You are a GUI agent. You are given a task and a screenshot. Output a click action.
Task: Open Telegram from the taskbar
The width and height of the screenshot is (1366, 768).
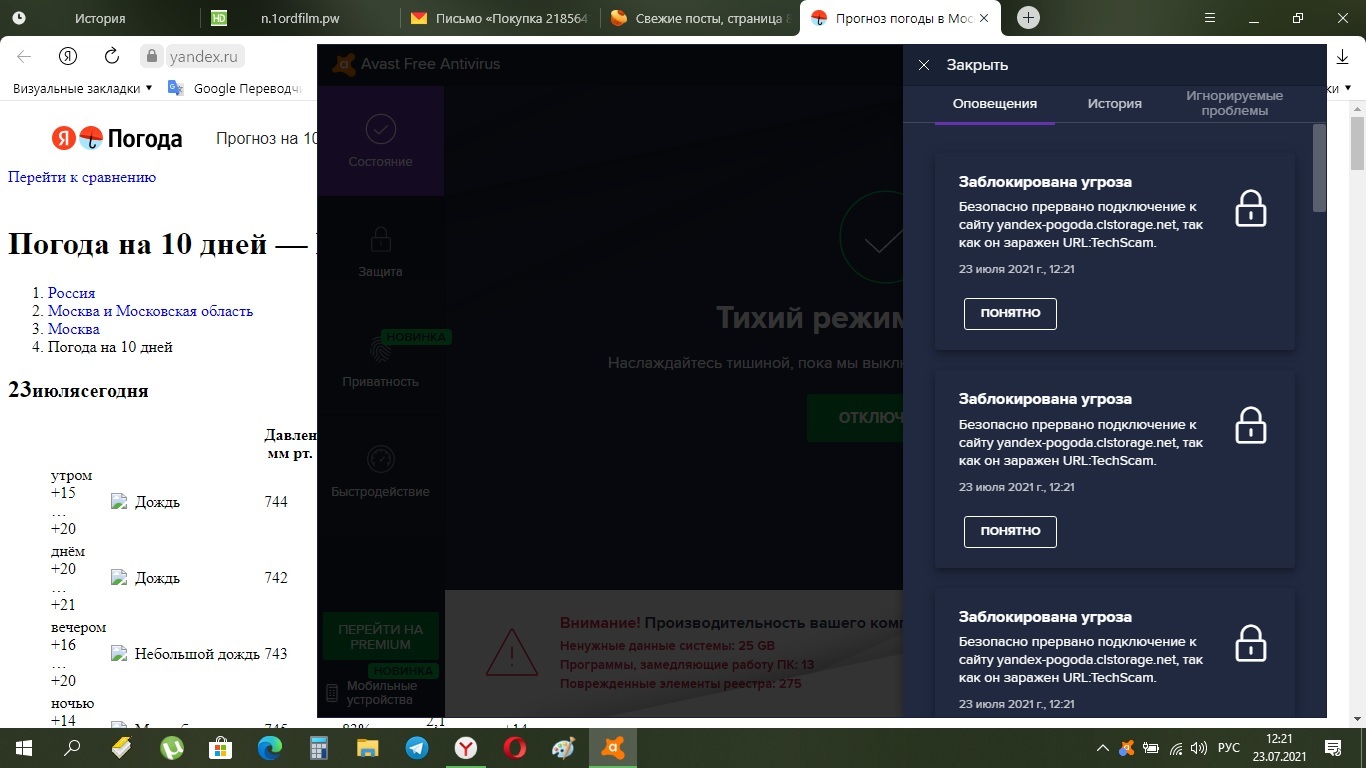pyautogui.click(x=417, y=748)
